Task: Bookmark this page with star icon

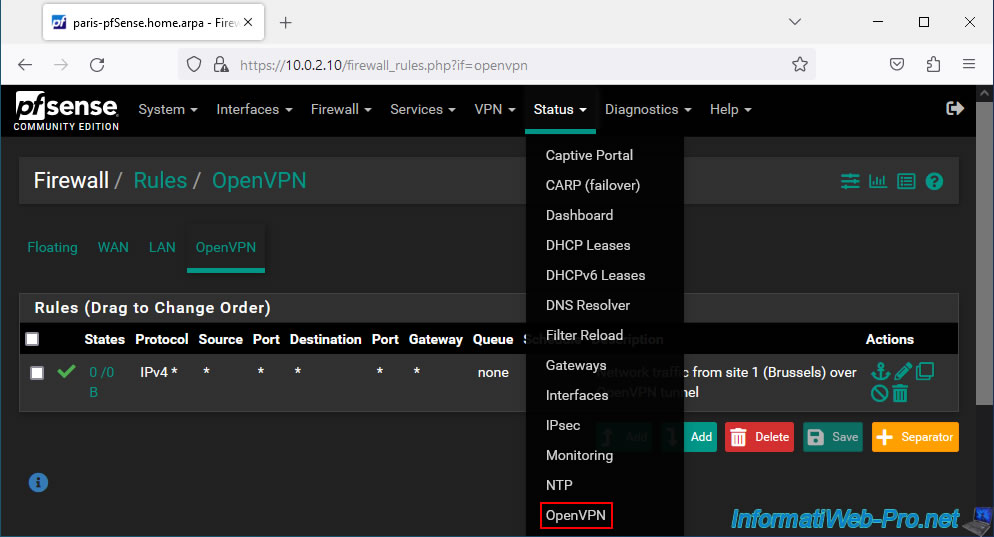Action: tap(800, 65)
